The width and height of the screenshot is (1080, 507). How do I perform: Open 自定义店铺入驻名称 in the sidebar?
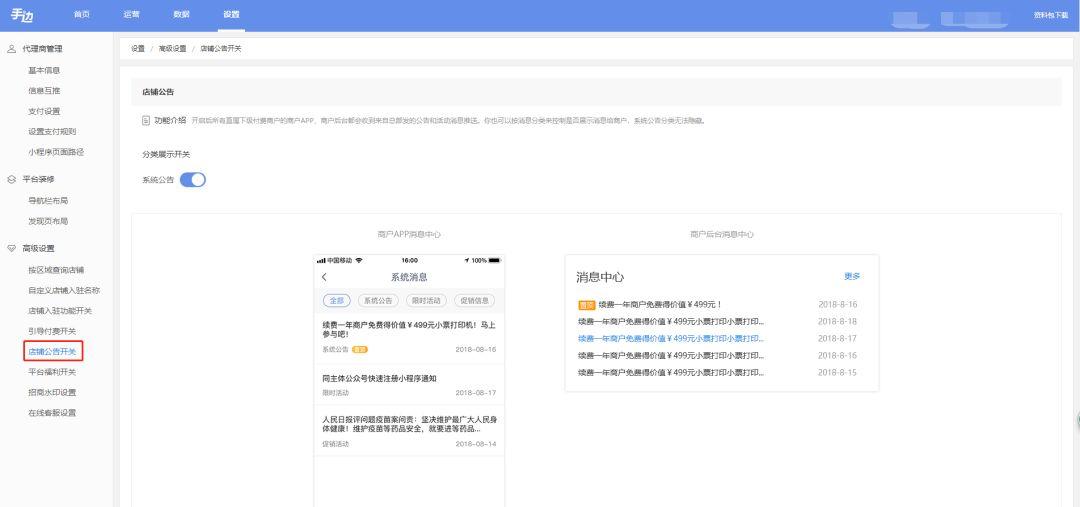click(x=64, y=290)
